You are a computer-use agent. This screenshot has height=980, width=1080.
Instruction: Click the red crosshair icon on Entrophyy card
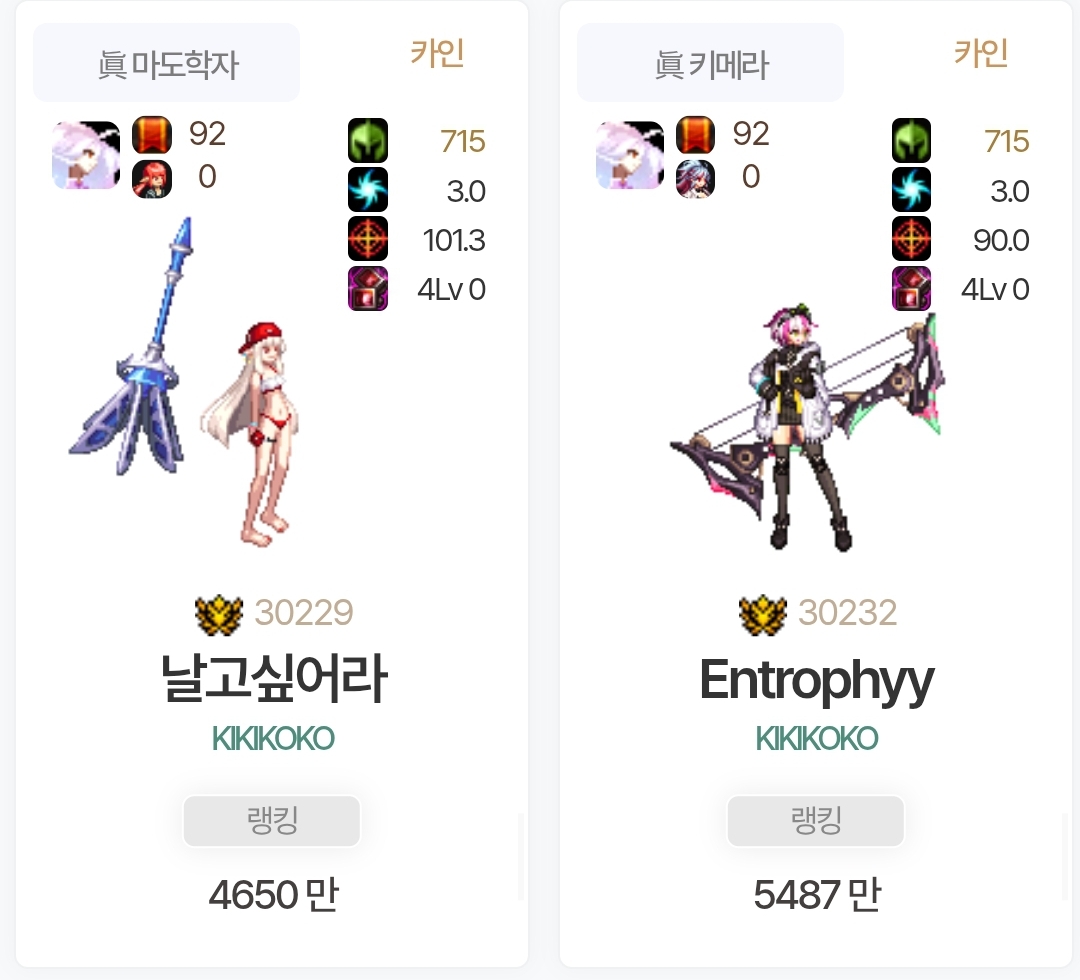[x=911, y=239]
